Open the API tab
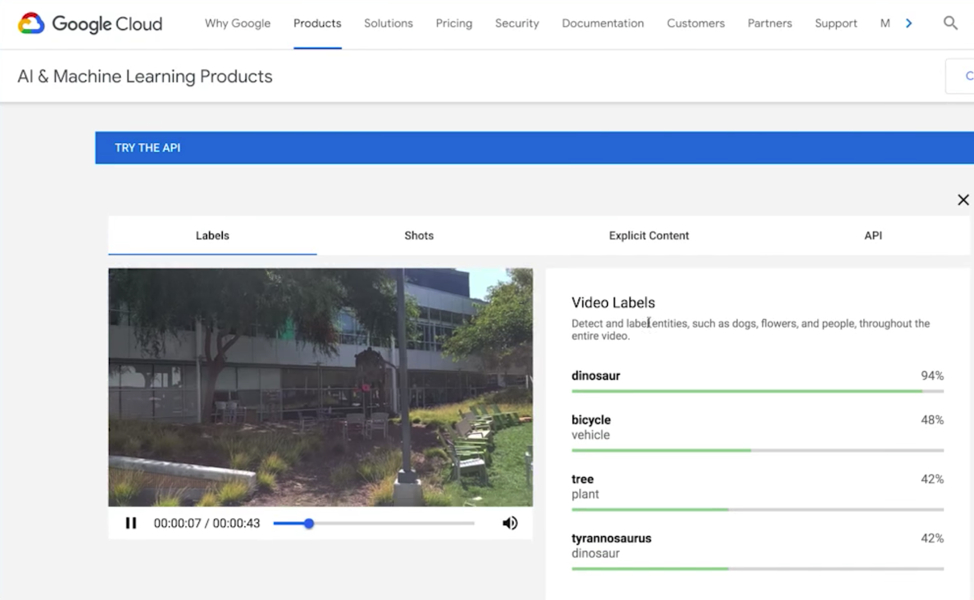The image size is (974, 600). tap(873, 235)
